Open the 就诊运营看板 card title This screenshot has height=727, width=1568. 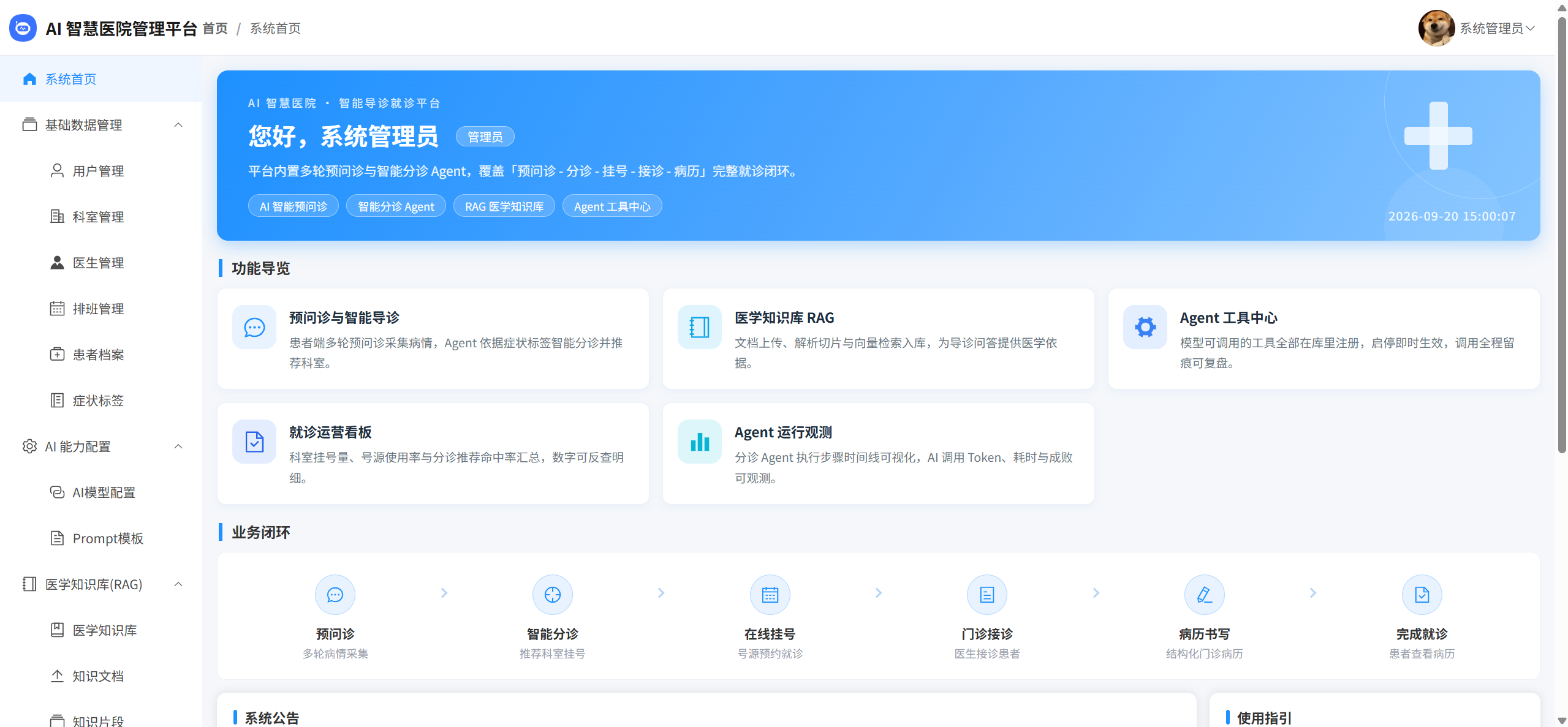tap(331, 432)
